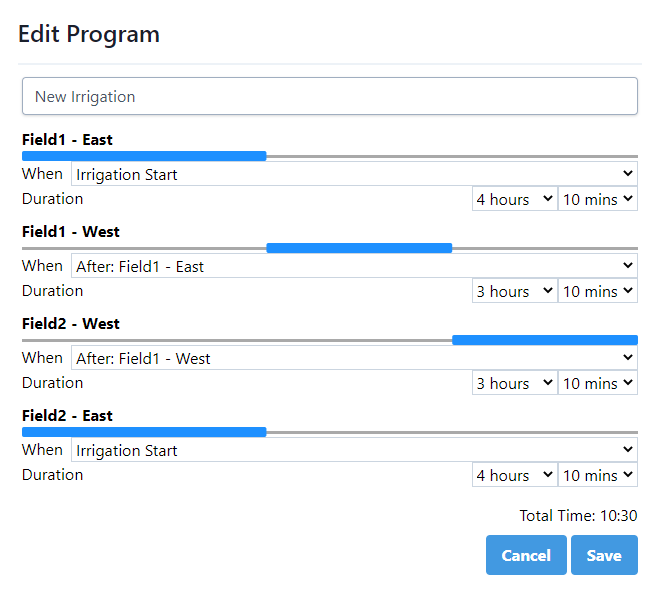Click the Field2 - West timeline bar
The image size is (660, 600).
pyautogui.click(x=545, y=340)
